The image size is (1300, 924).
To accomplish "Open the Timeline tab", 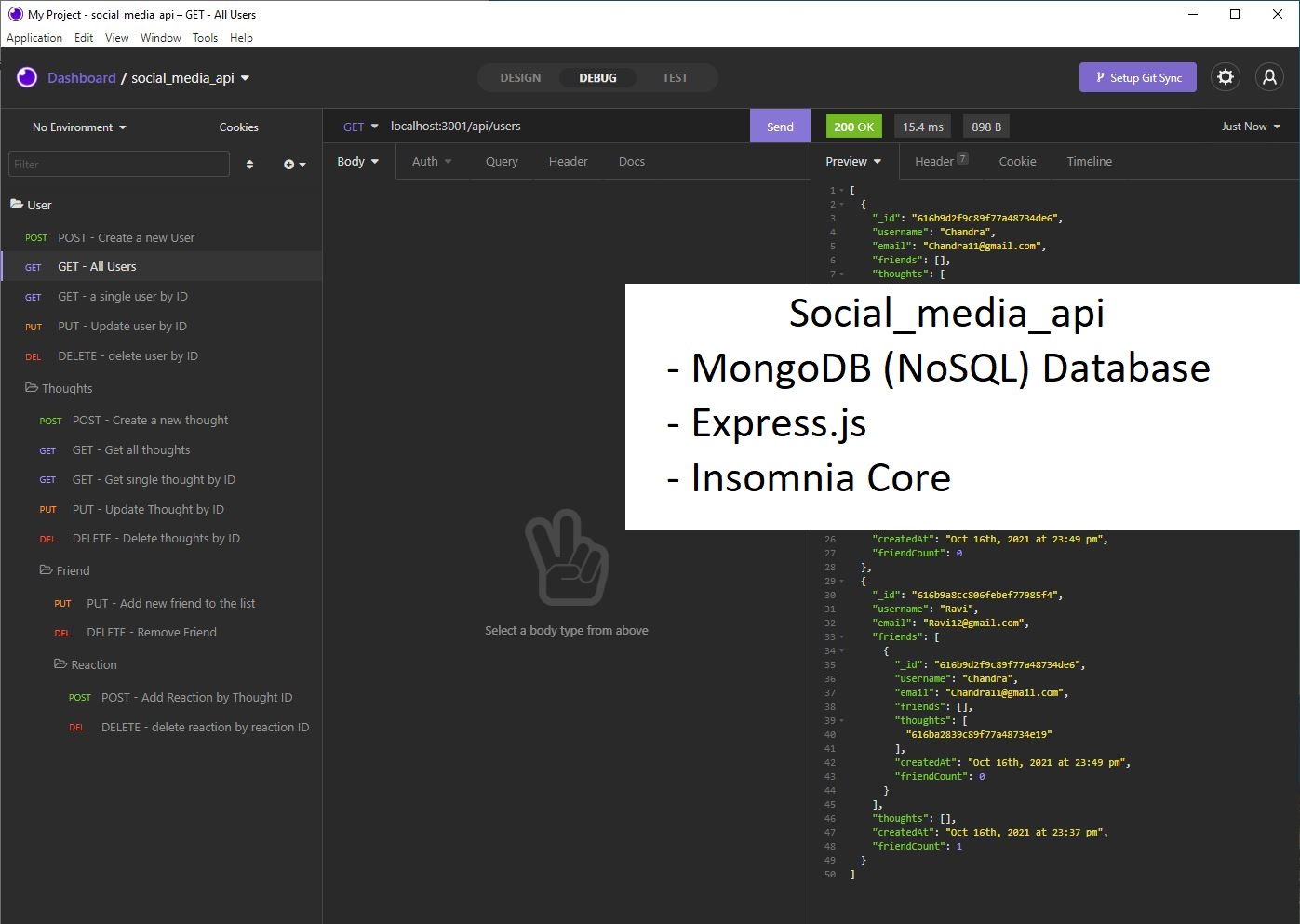I will click(1089, 161).
